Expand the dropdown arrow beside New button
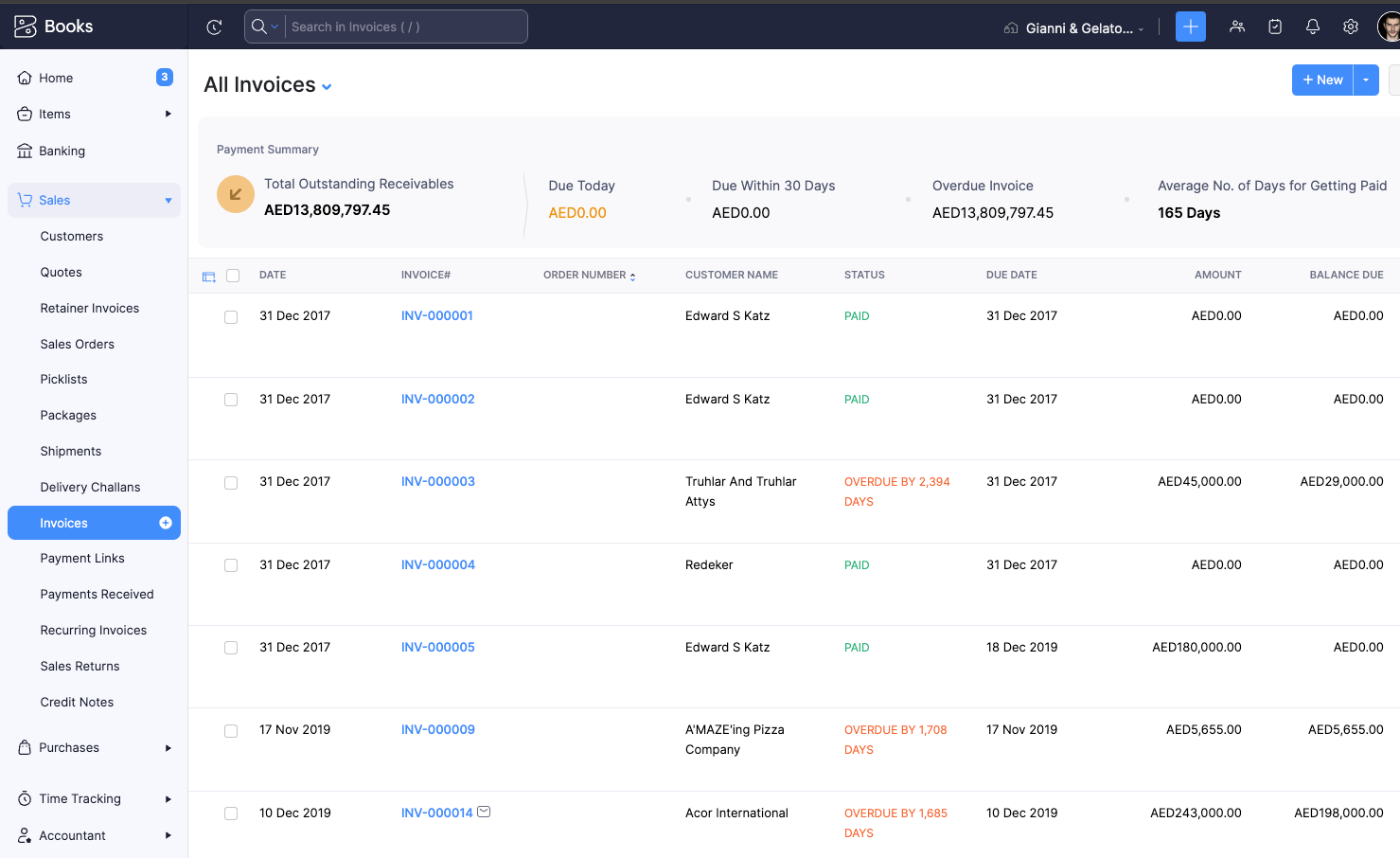The height and width of the screenshot is (858, 1400). tap(1366, 80)
